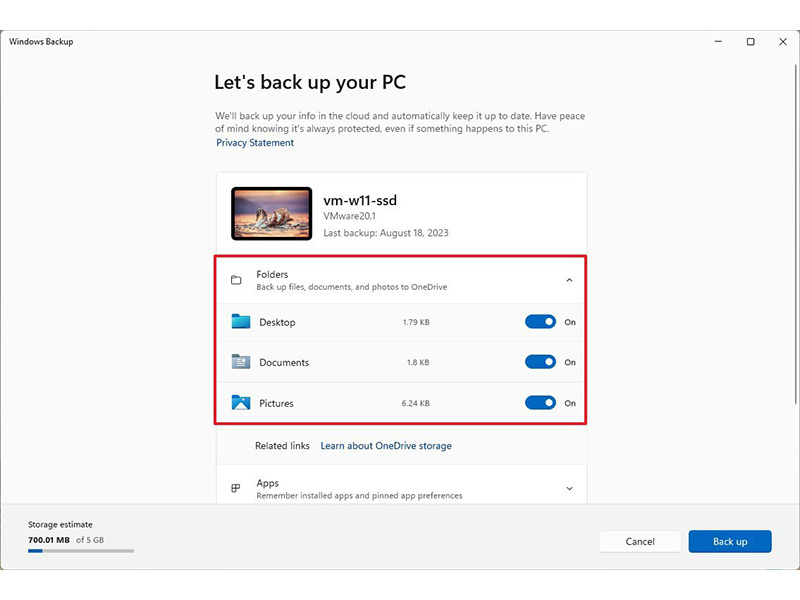Click the Back up button
The image size is (800, 600).
pos(730,541)
